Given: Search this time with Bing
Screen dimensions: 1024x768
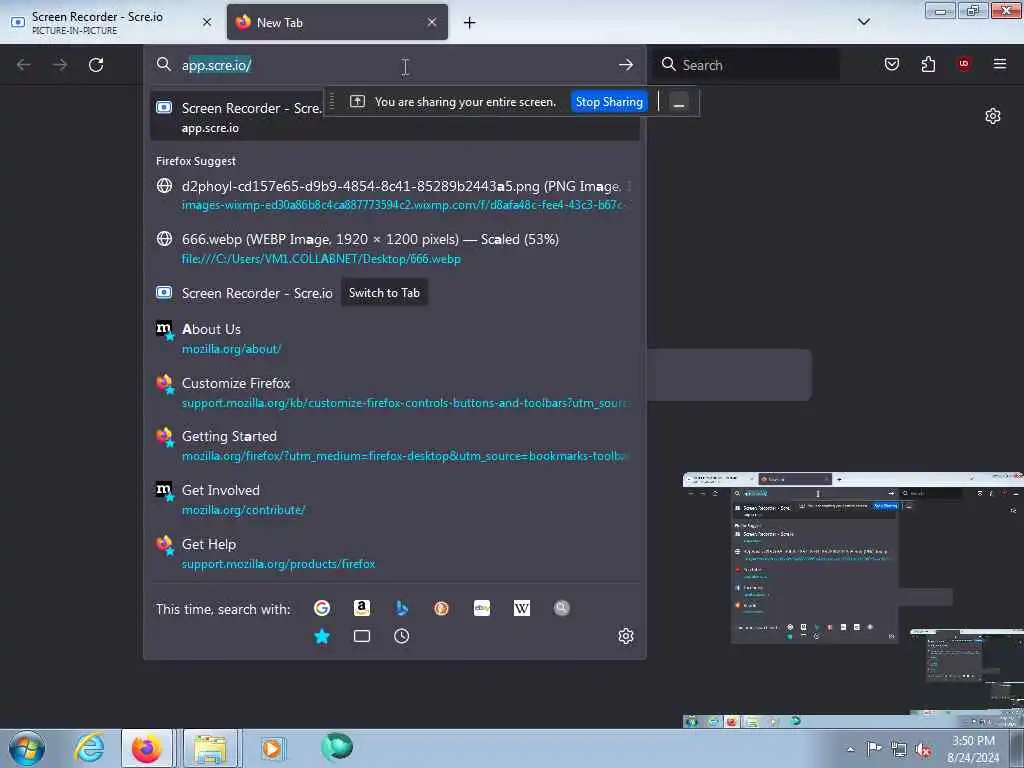Looking at the screenshot, I should tap(402, 608).
